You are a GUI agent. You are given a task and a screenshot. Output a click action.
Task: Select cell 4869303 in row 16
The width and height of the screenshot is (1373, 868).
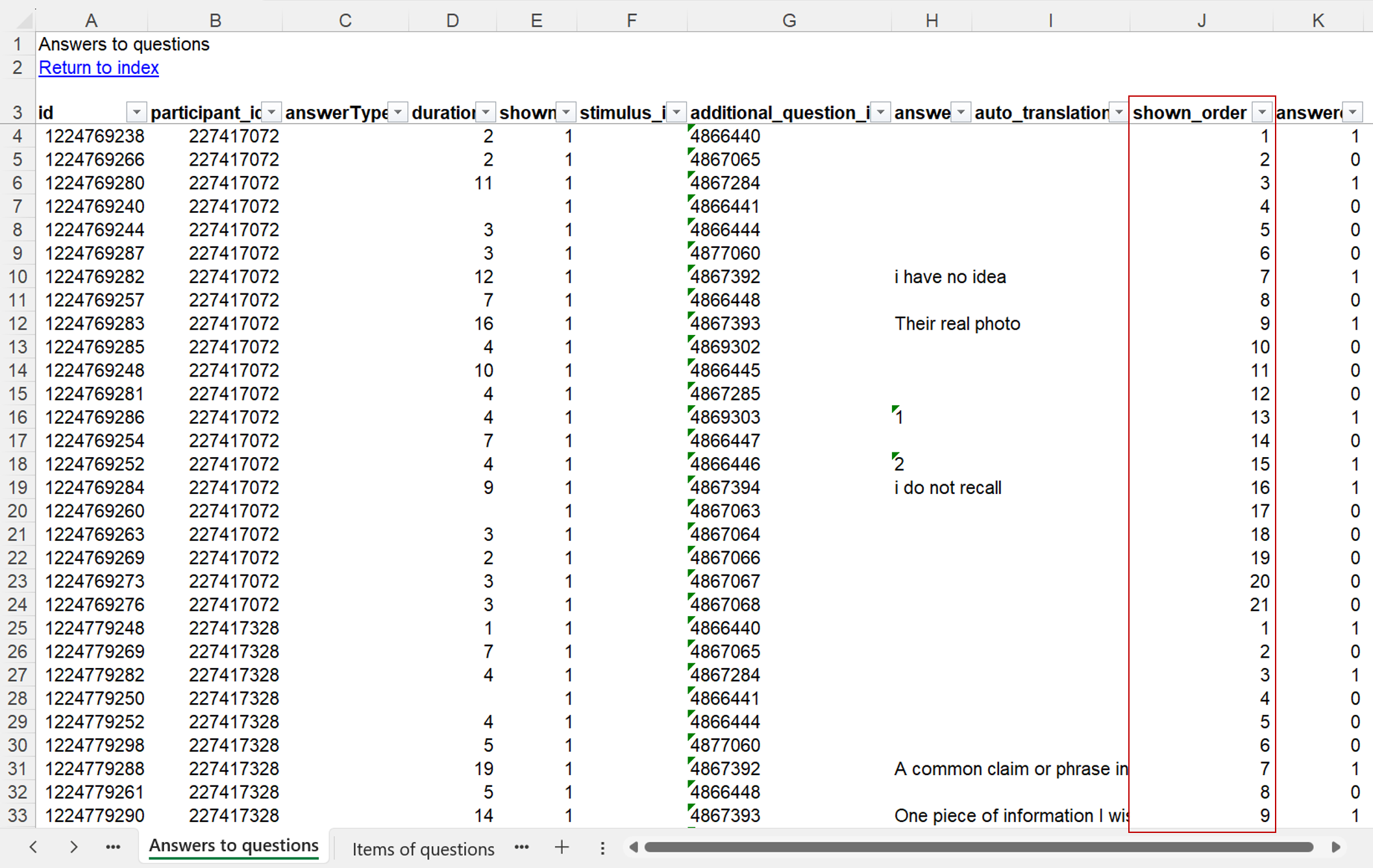[x=789, y=417]
